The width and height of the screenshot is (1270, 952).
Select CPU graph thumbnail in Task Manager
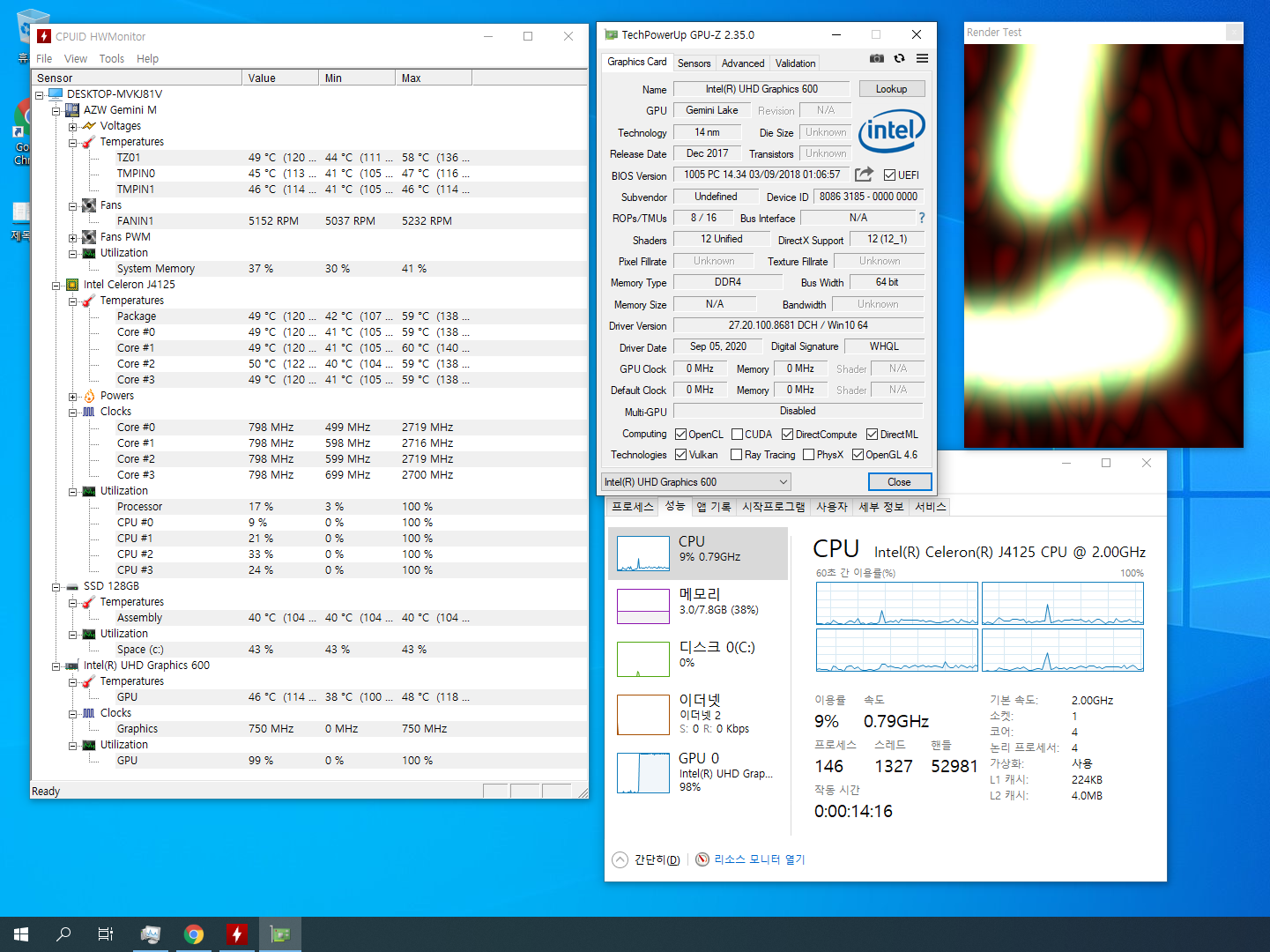click(x=643, y=554)
